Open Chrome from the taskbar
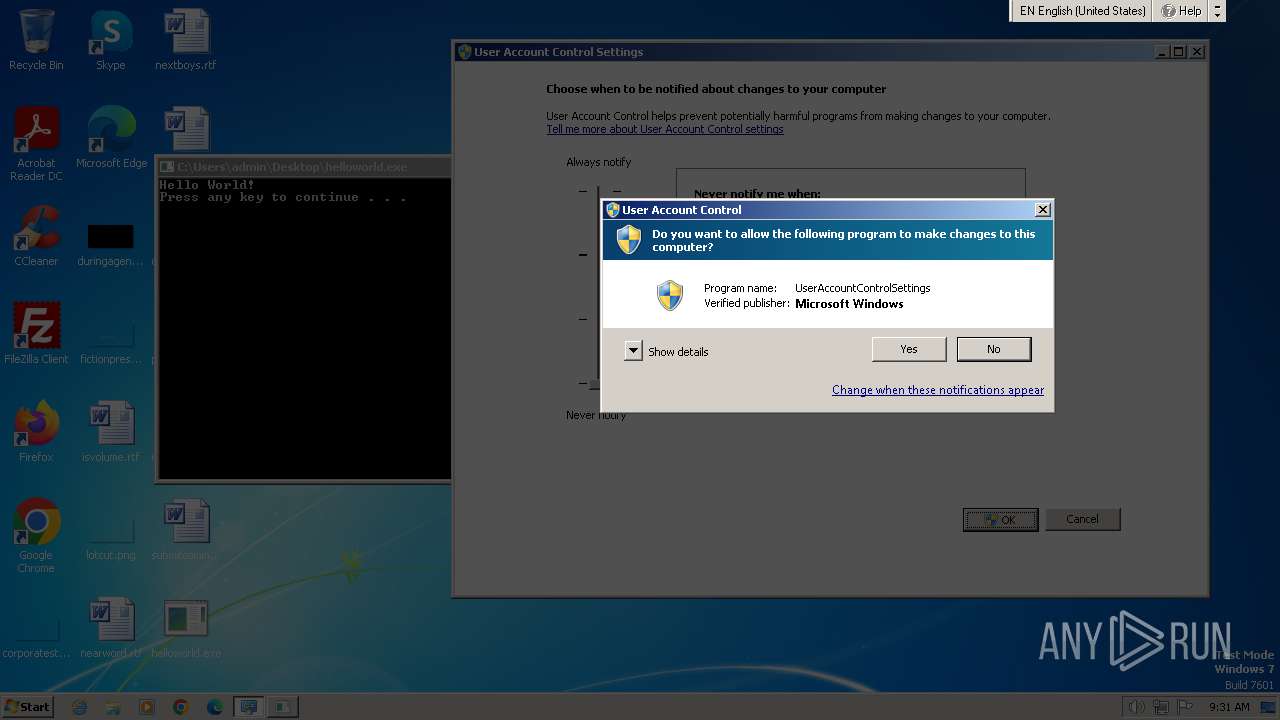 (x=181, y=707)
